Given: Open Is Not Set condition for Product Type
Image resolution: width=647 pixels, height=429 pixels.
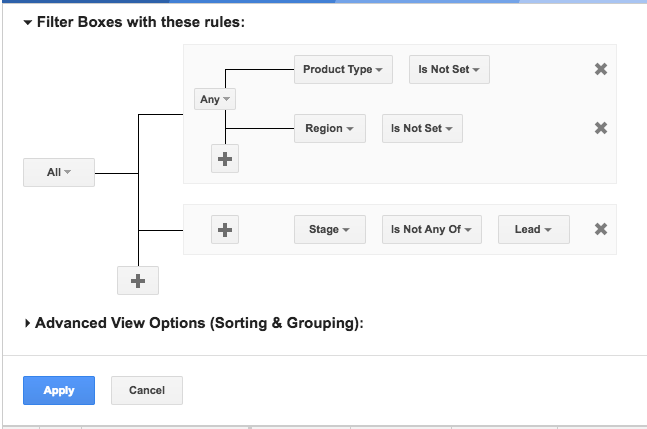Looking at the screenshot, I should (x=449, y=69).
